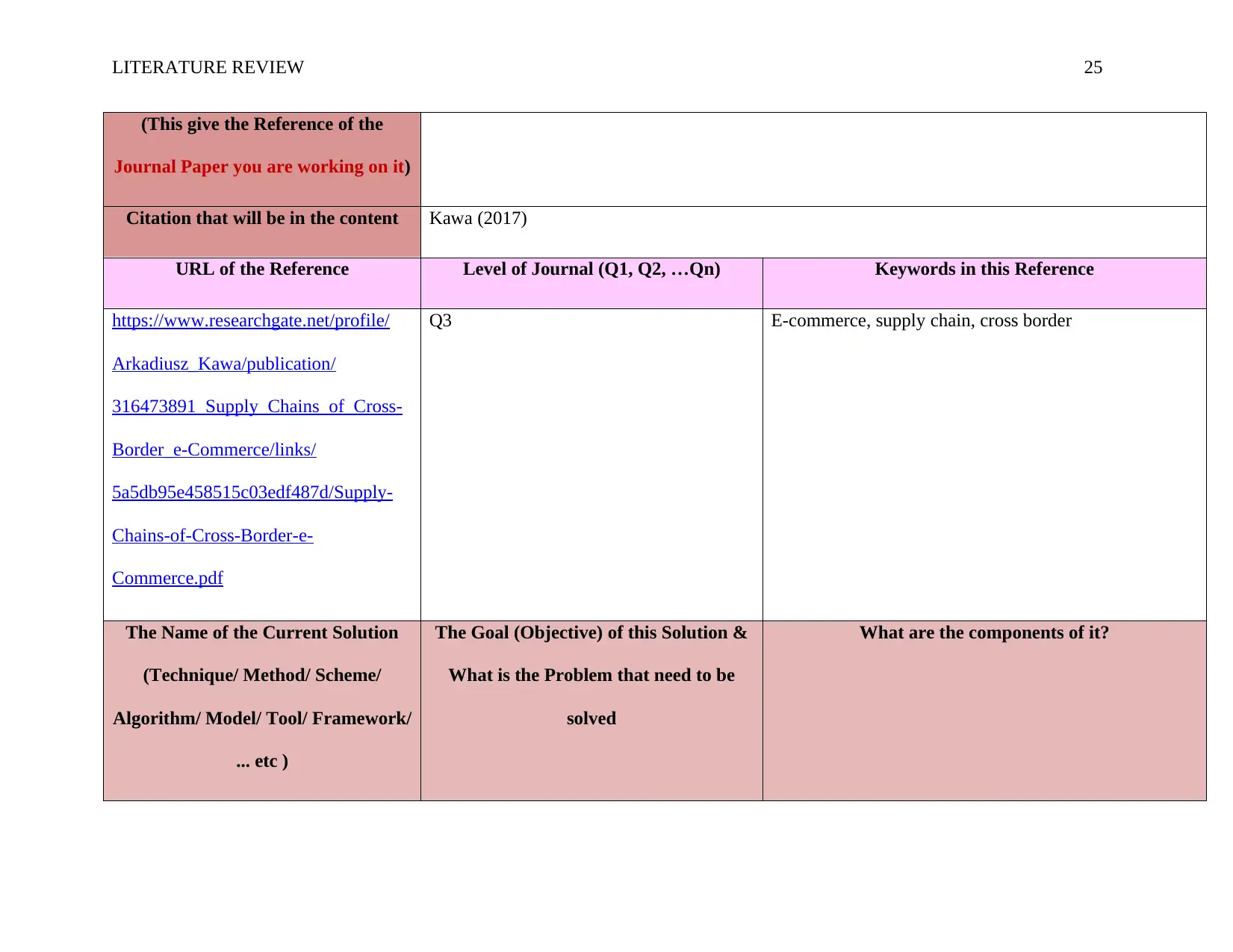Click the E-commerce, supply chain, cross border keywords
The width and height of the screenshot is (1233, 952).
[x=921, y=321]
